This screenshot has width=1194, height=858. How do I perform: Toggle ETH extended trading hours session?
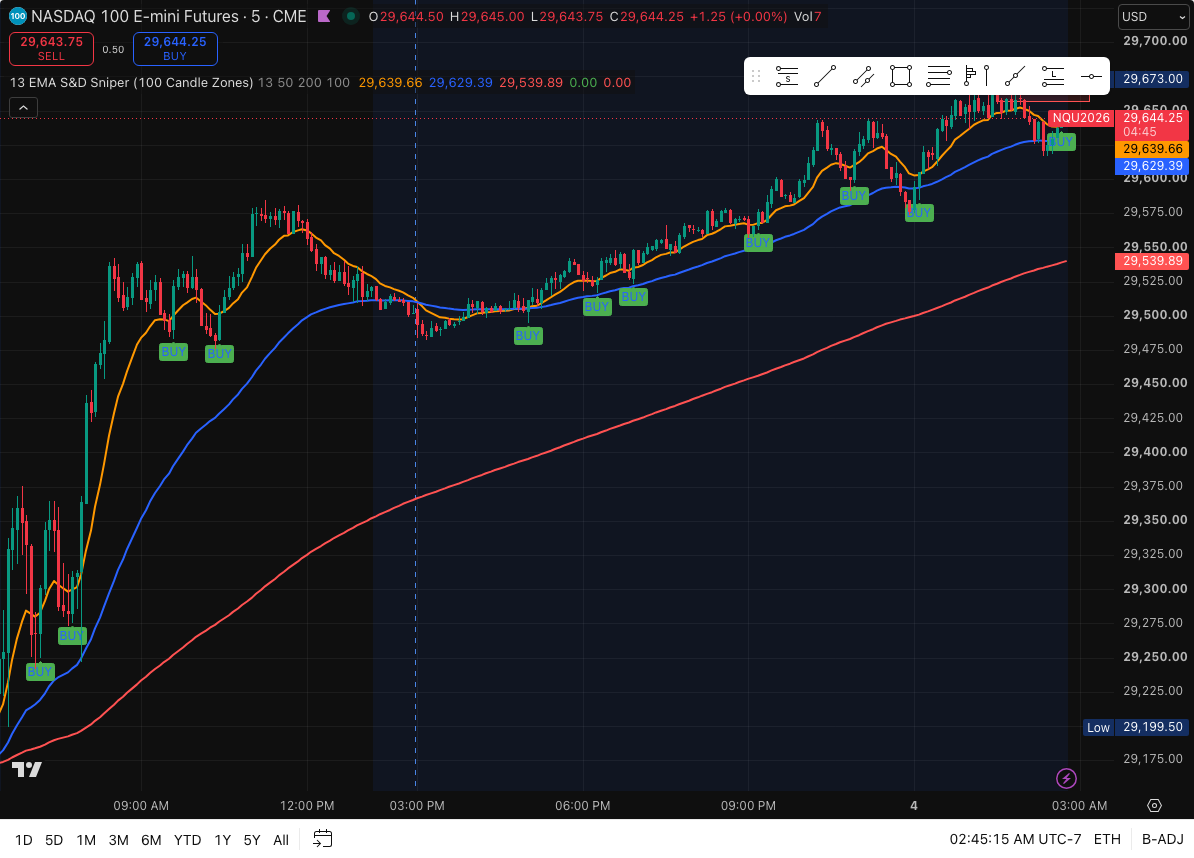click(x=1107, y=839)
